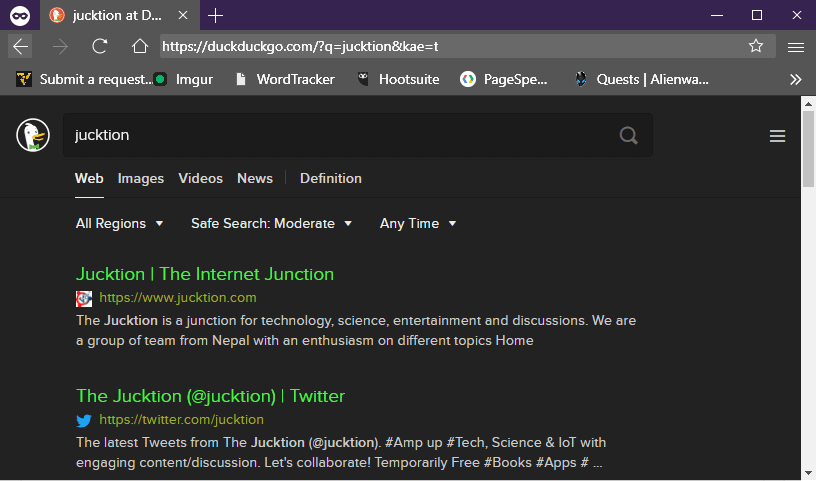Open the Hootsuite bookmark
Screen dimensions: 816x481
(399, 79)
